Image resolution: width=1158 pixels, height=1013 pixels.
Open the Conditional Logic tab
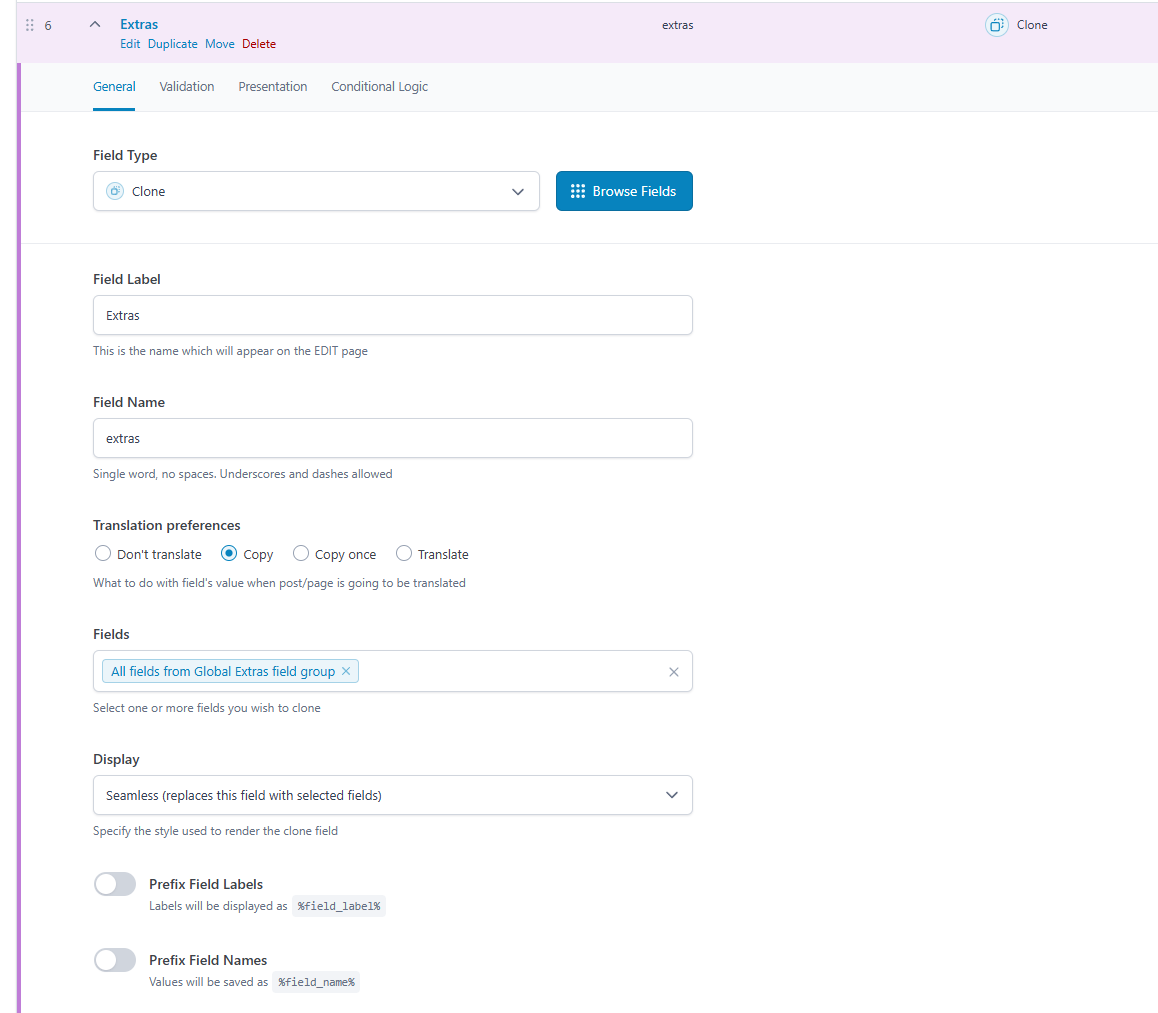click(x=380, y=86)
